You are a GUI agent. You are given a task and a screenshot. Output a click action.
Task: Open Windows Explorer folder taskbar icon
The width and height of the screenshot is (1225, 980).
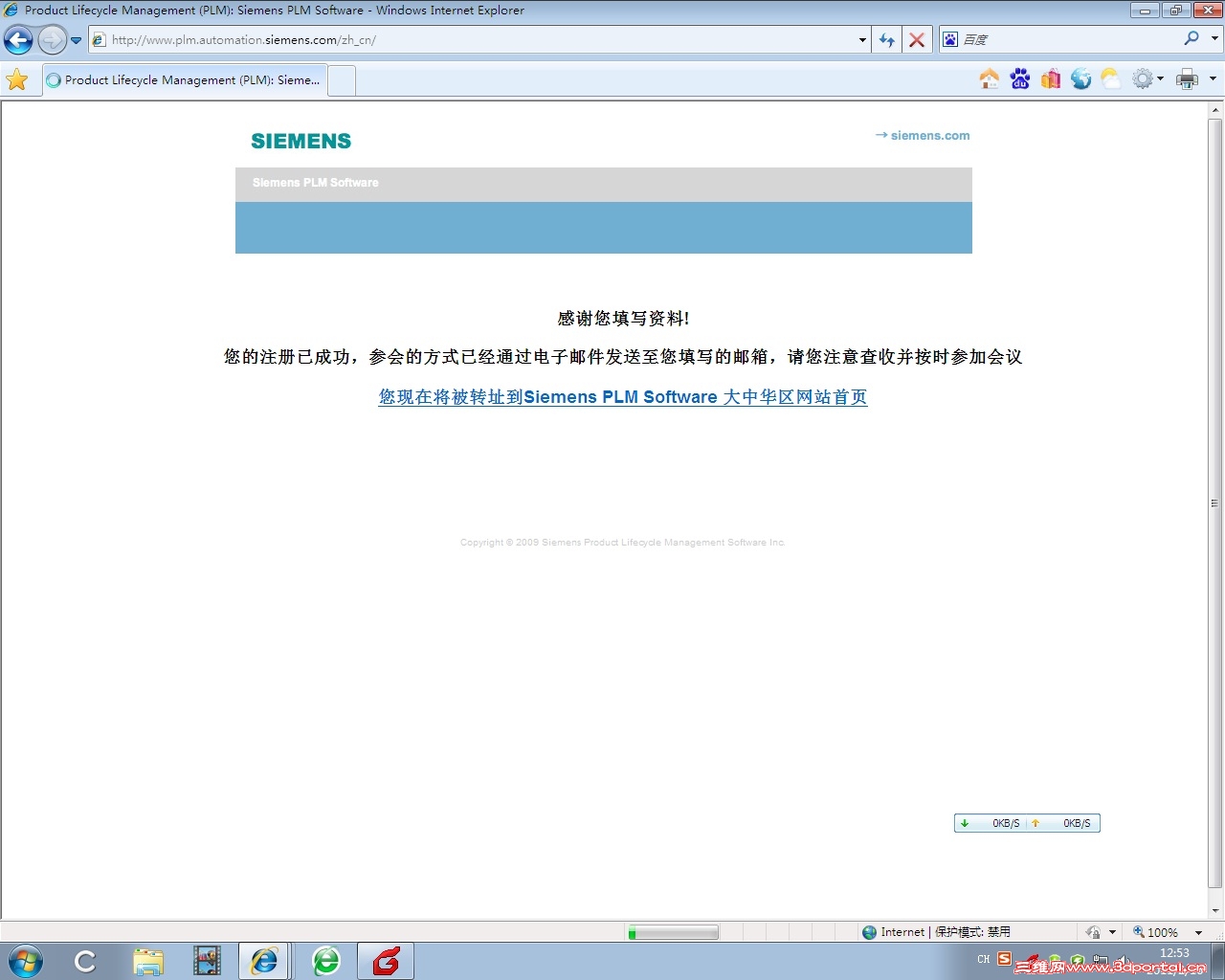[148, 961]
